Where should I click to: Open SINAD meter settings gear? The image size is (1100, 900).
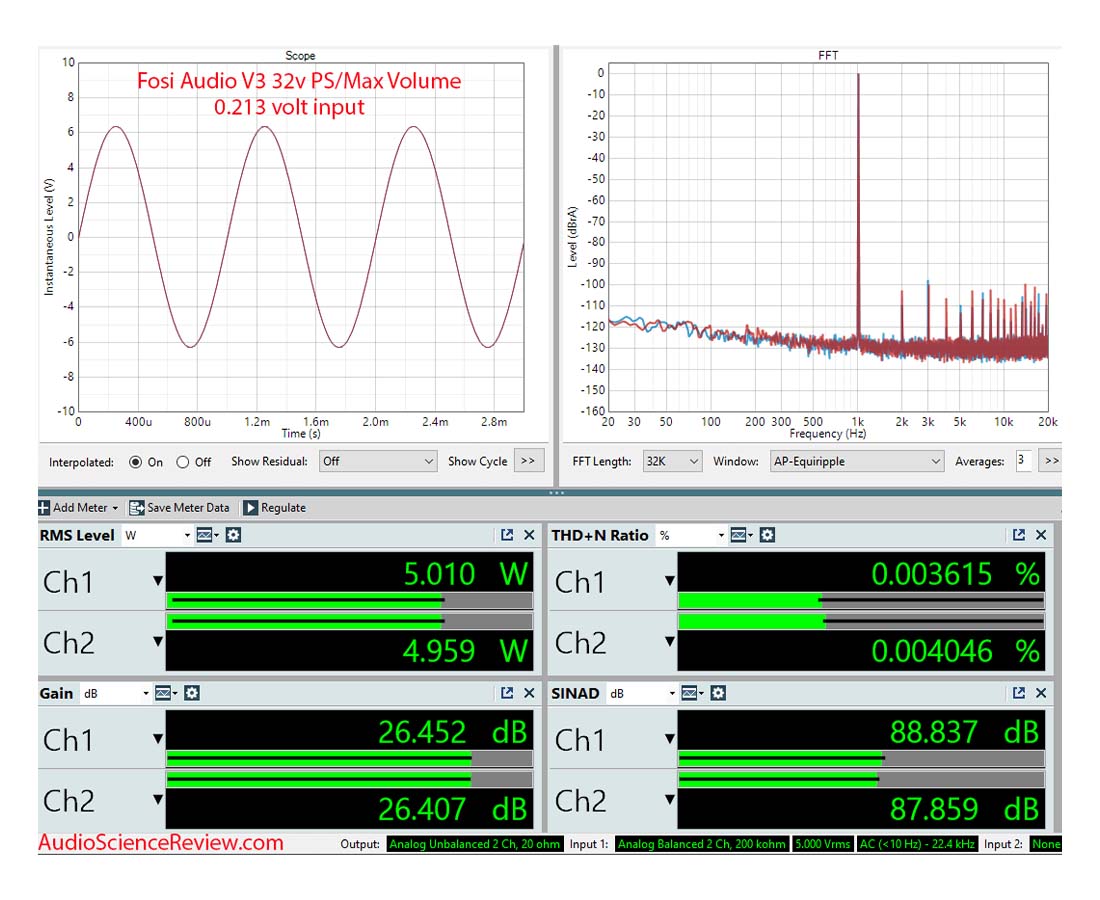click(718, 693)
